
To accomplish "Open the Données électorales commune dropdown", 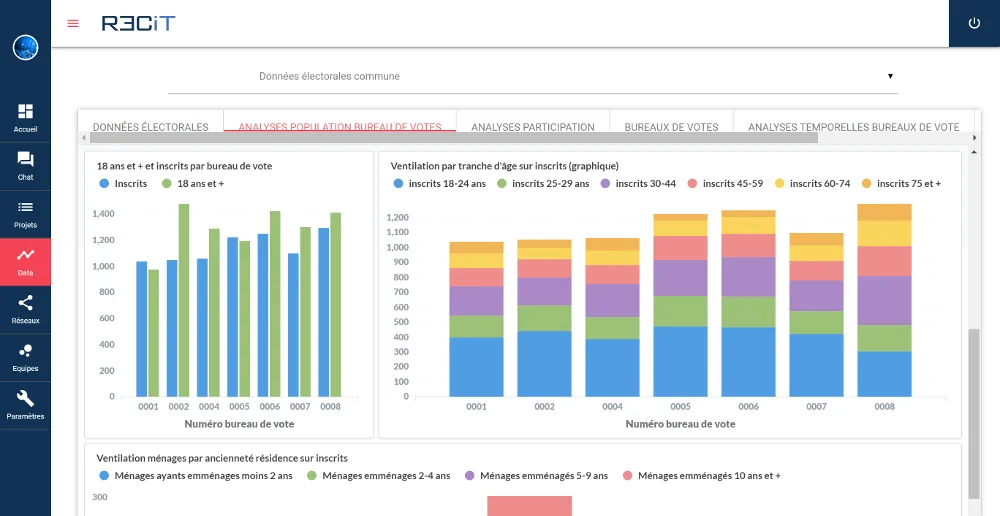I will click(x=533, y=77).
